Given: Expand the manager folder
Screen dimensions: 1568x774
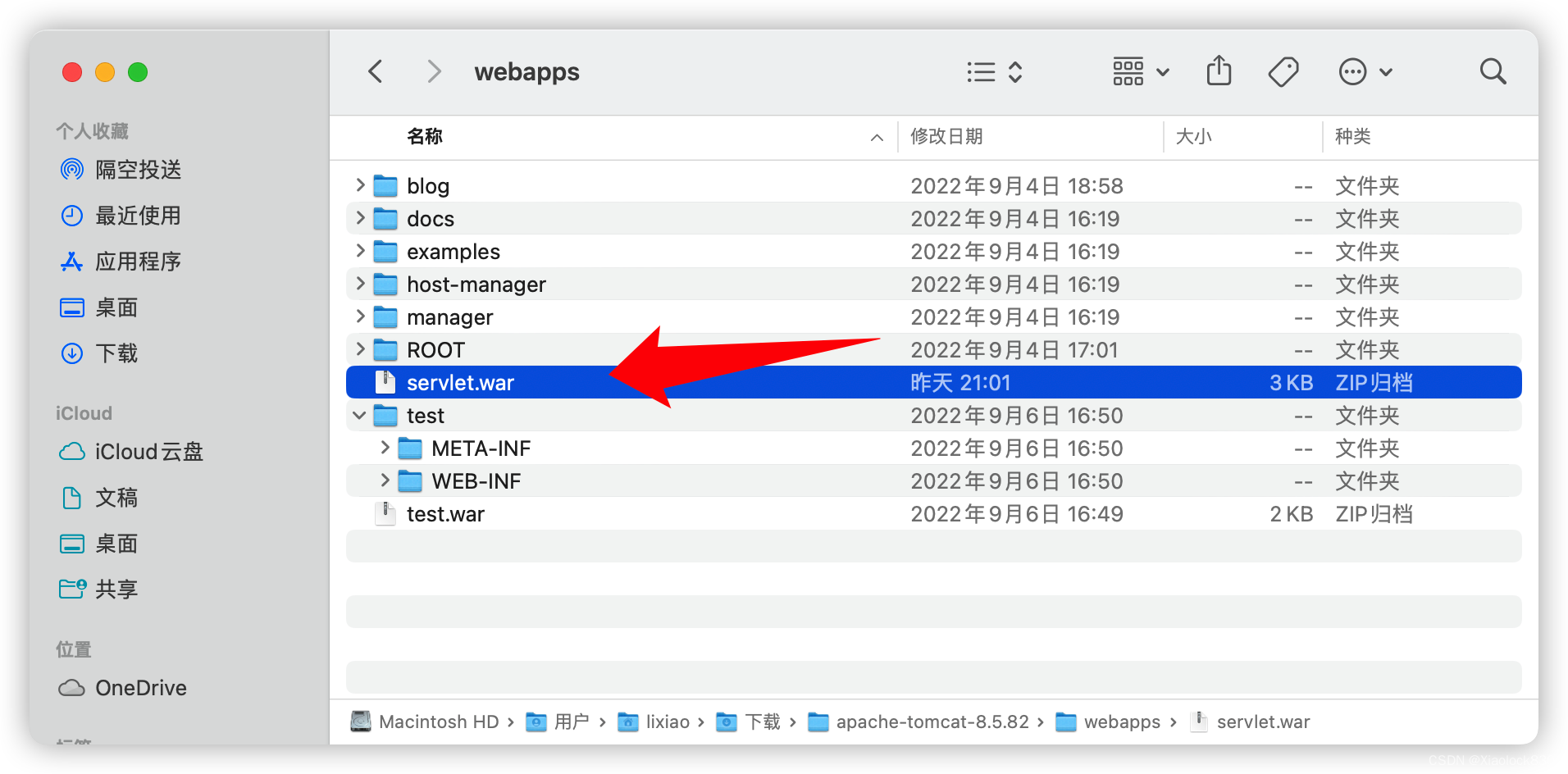Looking at the screenshot, I should click(360, 316).
